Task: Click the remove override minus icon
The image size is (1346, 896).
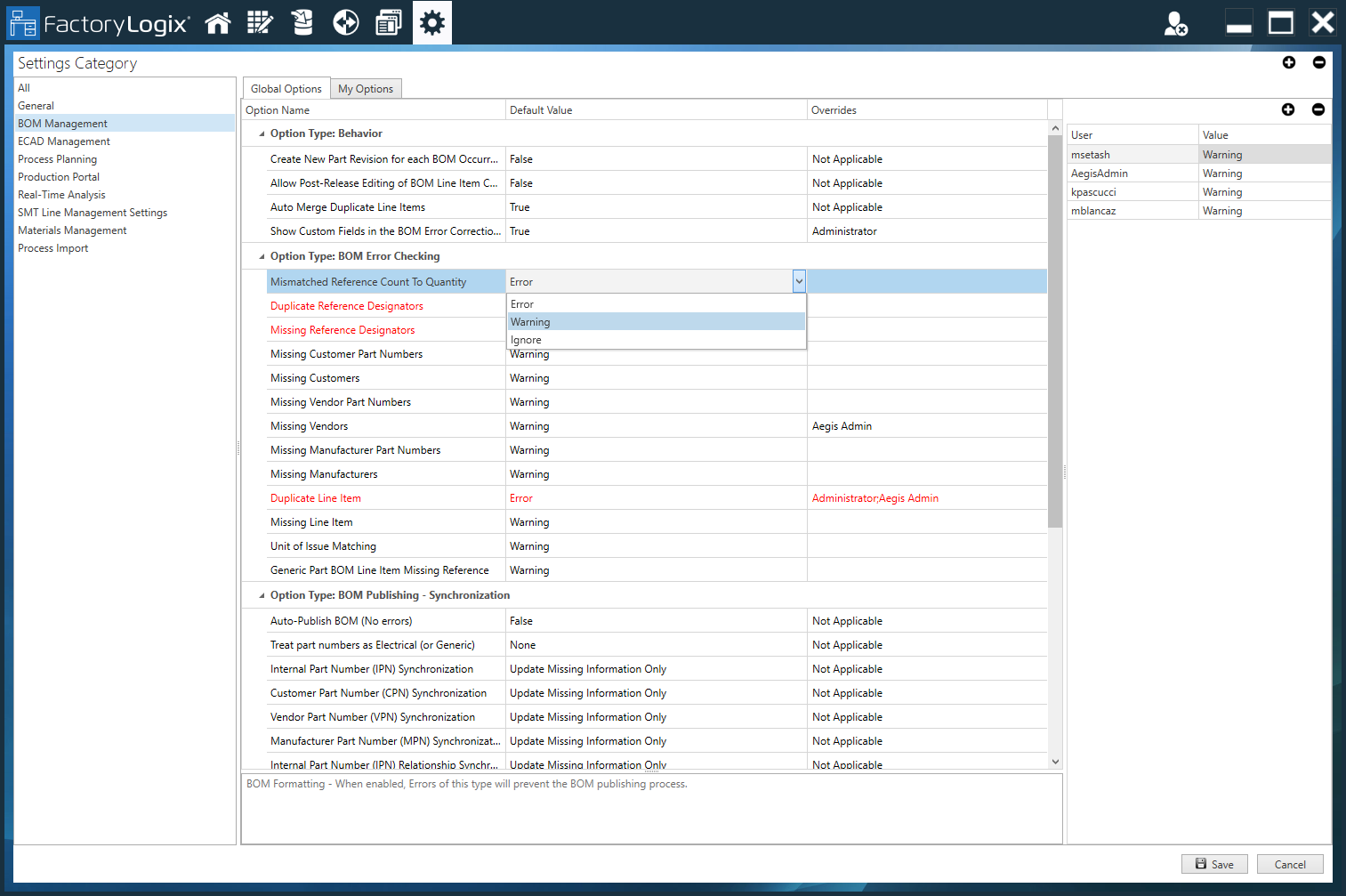Action: pos(1319,109)
